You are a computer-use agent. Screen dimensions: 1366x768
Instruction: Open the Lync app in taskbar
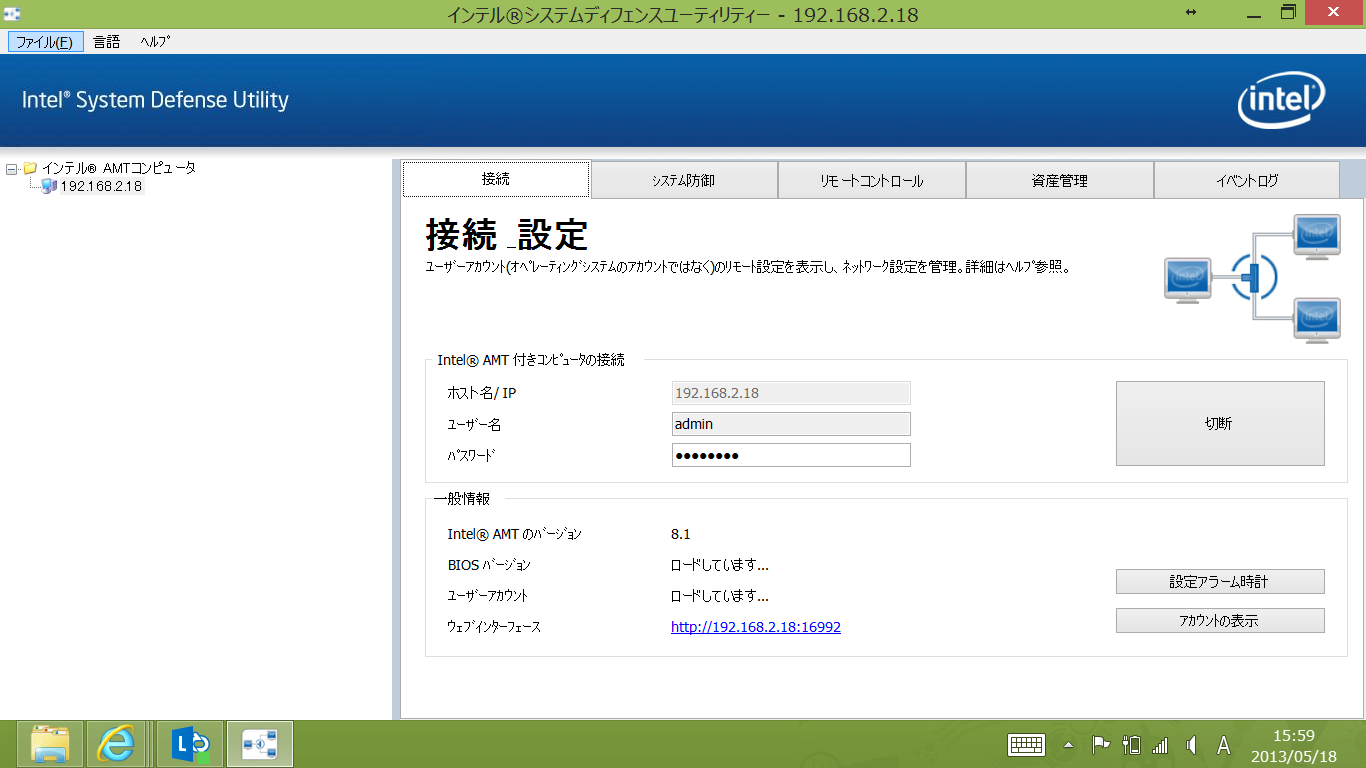click(190, 744)
